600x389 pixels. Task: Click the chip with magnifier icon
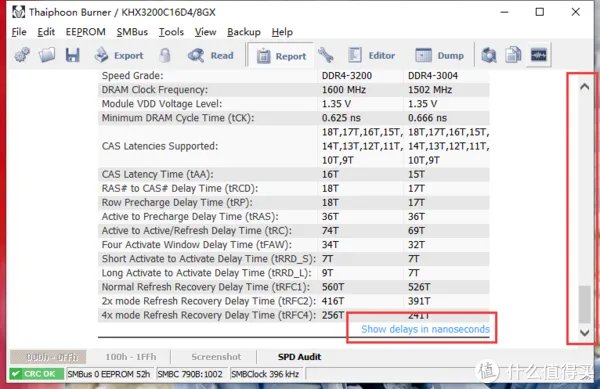pos(489,55)
